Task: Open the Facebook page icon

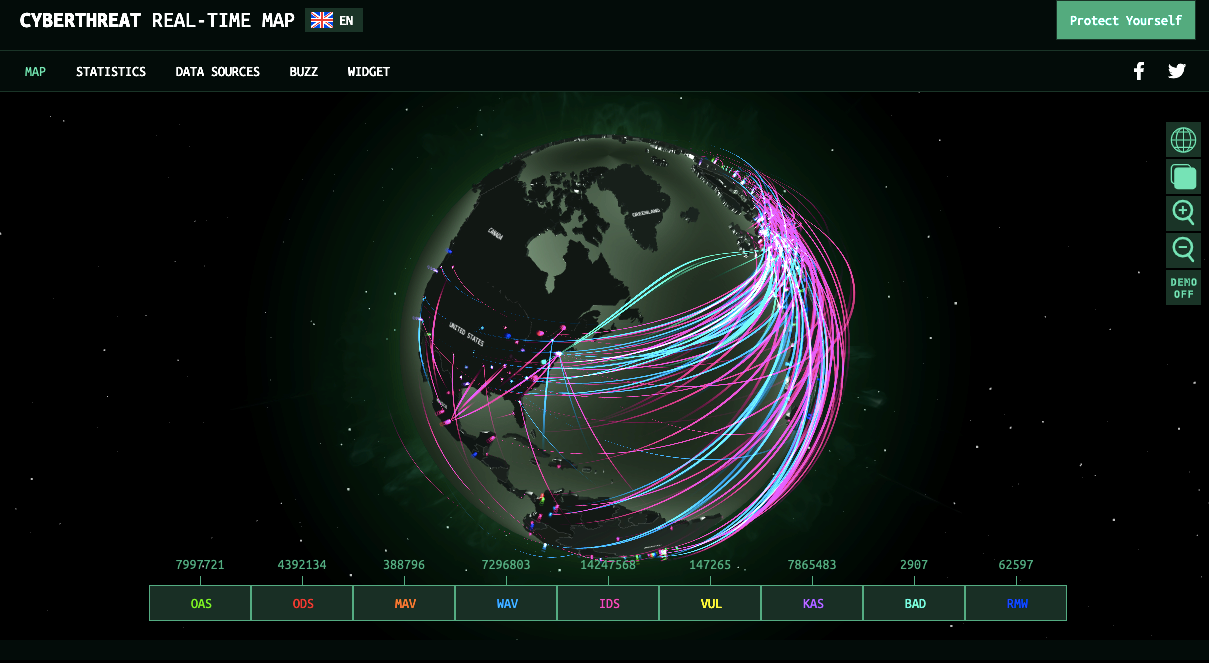Action: tap(1138, 71)
